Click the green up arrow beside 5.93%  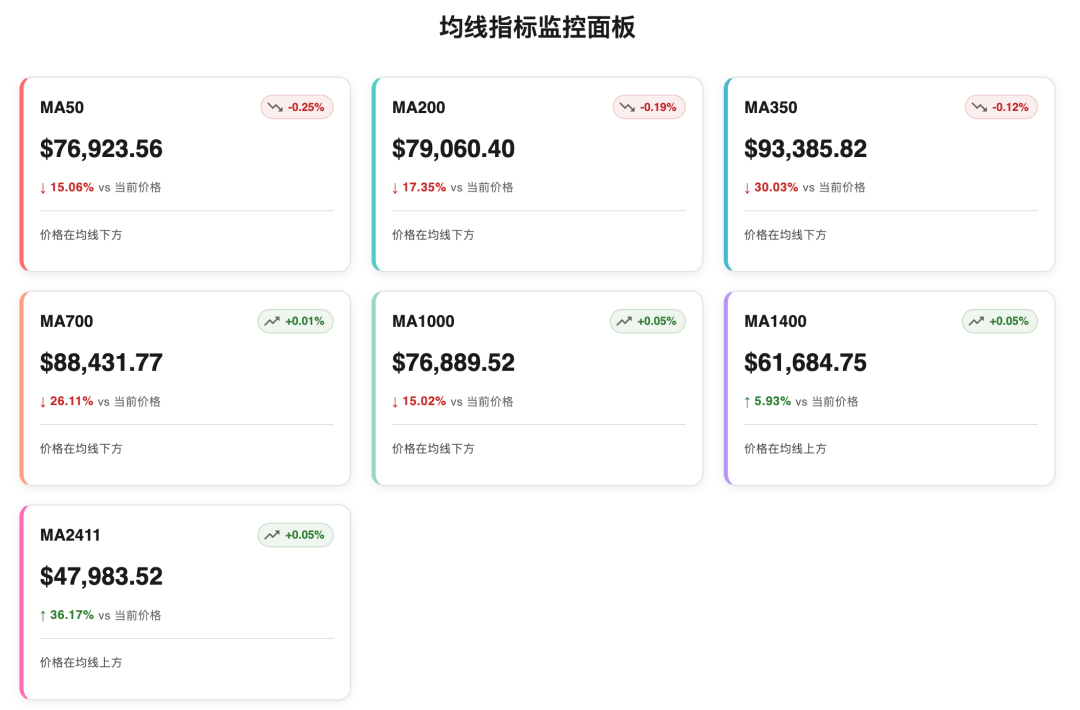[x=747, y=401]
